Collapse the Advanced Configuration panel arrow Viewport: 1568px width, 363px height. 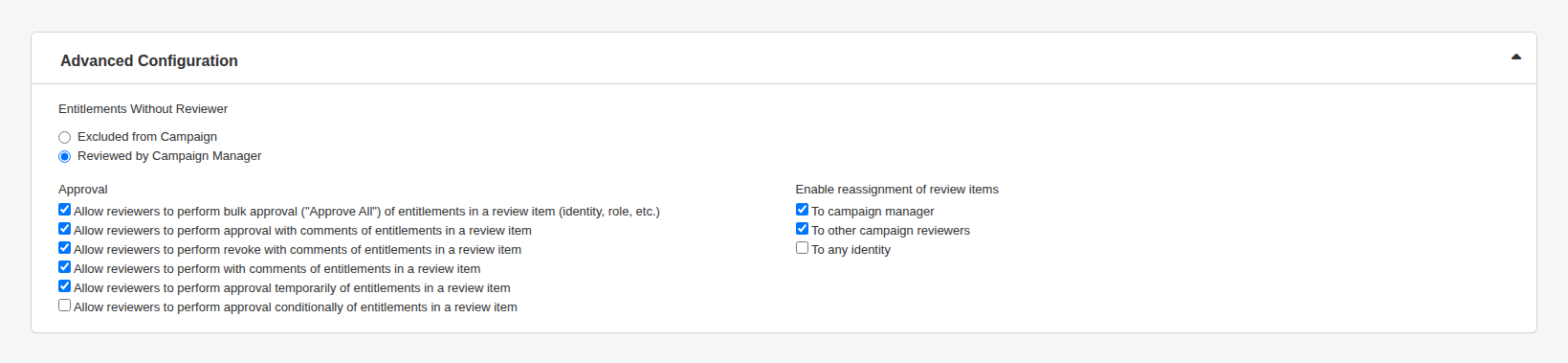1516,57
